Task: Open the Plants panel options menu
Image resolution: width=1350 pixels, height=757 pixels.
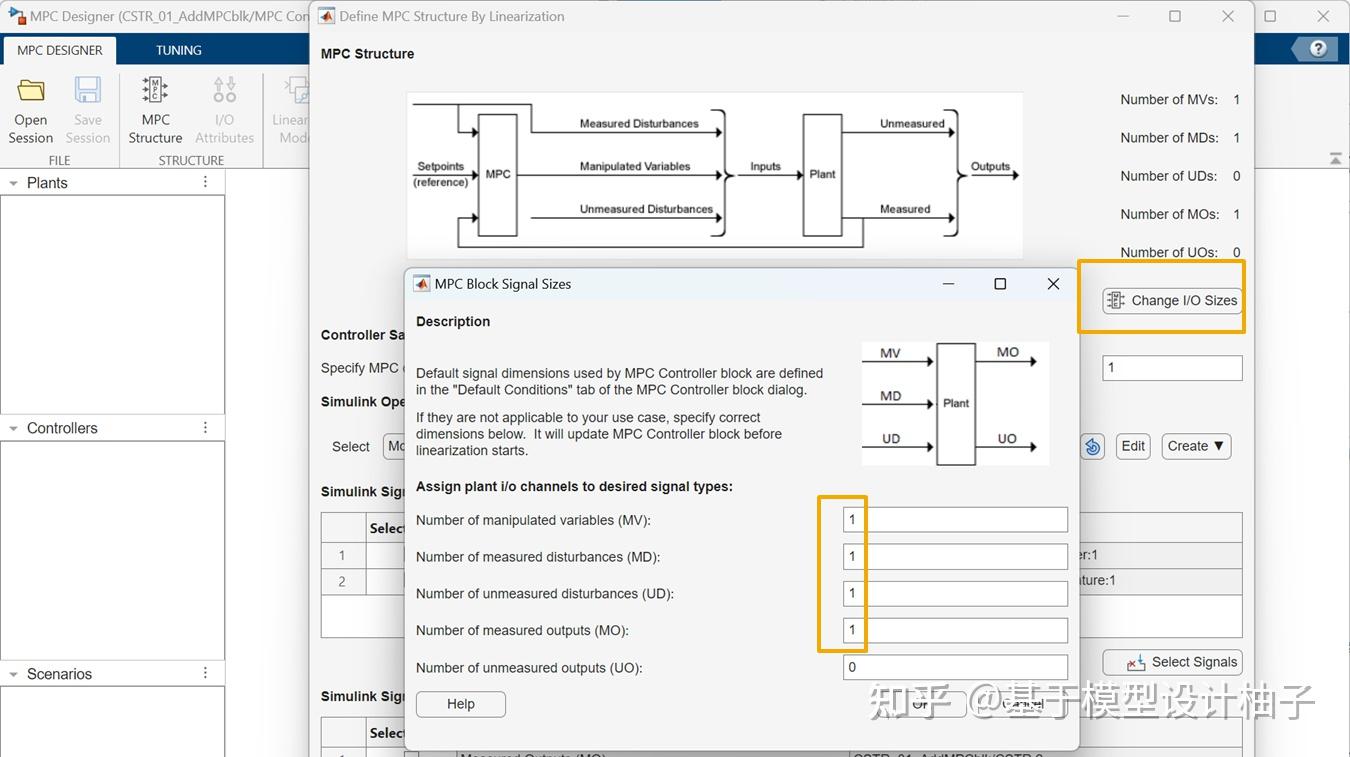Action: [205, 181]
